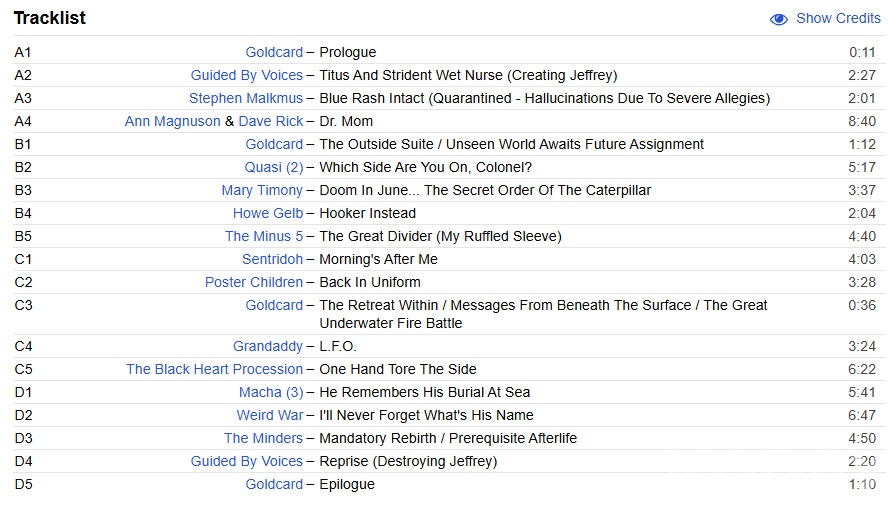Image resolution: width=890 pixels, height=506 pixels.
Task: Visit the Quasi (2) artist page
Action: 273,167
